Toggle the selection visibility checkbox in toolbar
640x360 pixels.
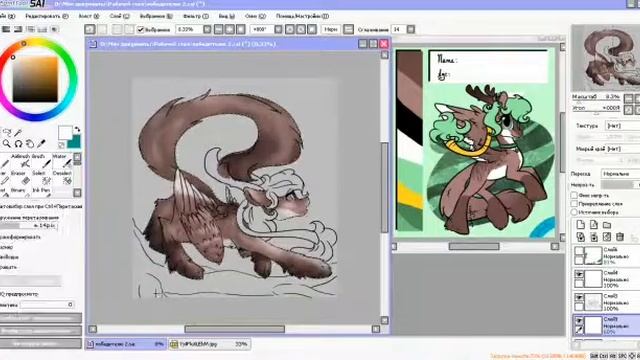pos(141,29)
